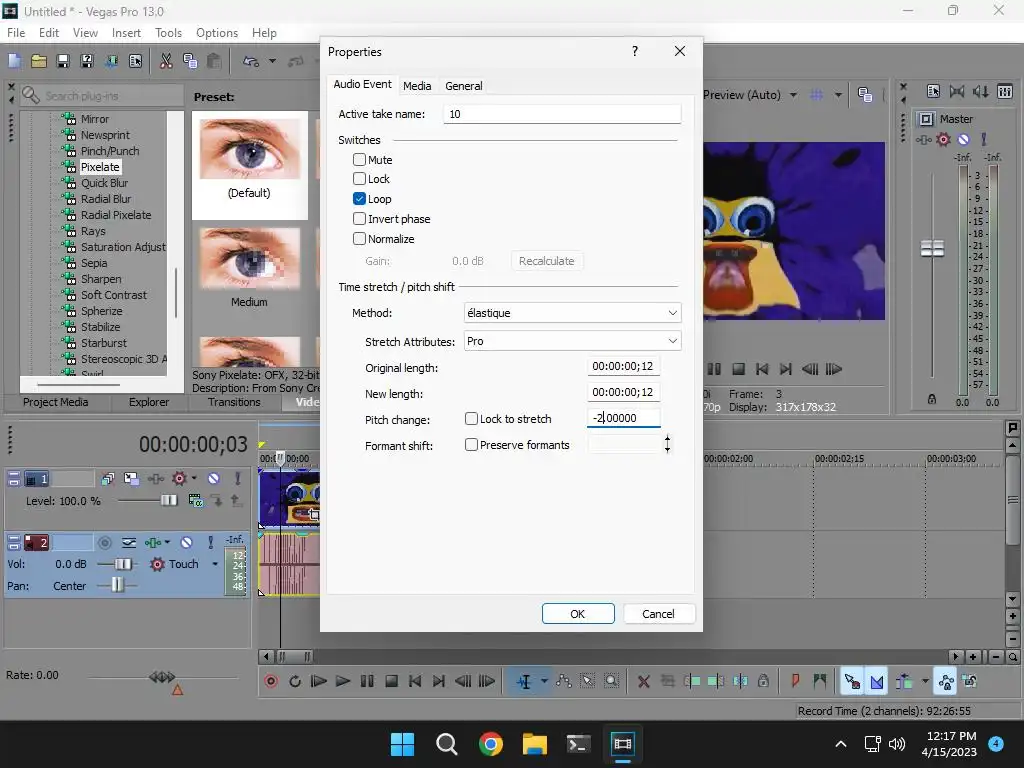Click the Properties dialog help question mark

pyautogui.click(x=635, y=51)
